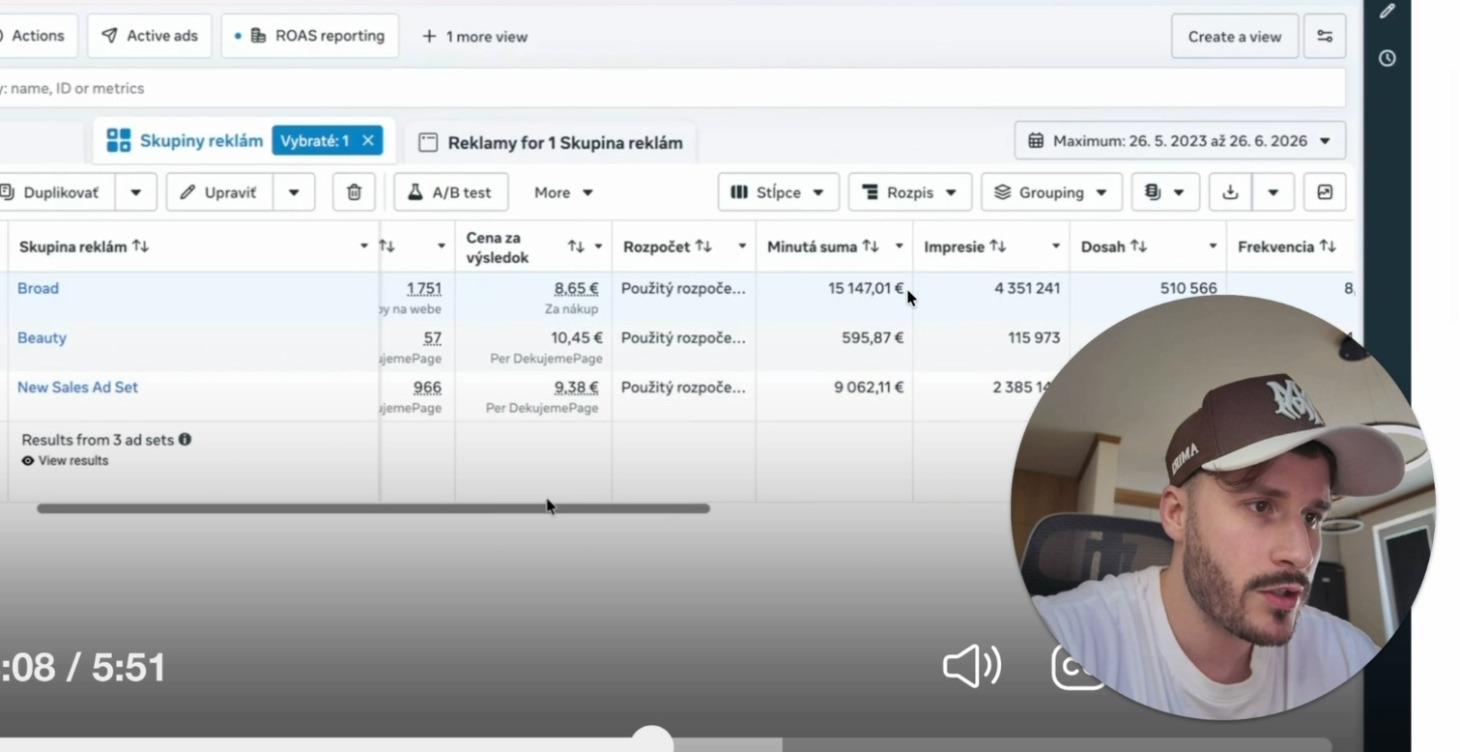The image size is (1460, 752).
Task: Sort by the Impresie column arrows
Action: point(997,246)
